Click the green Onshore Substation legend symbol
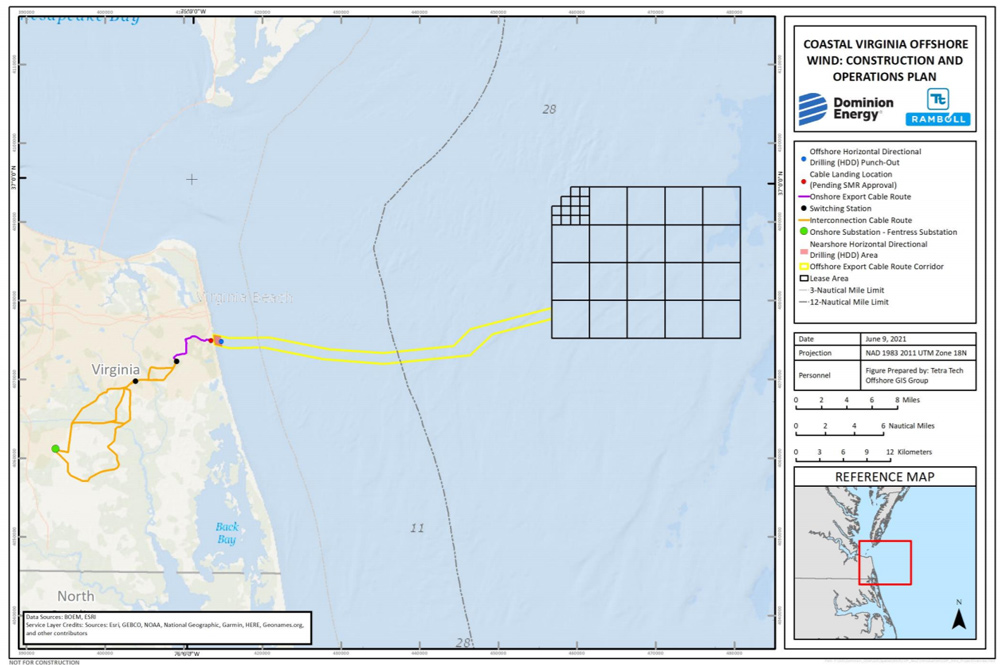This screenshot has height=665, width=1000. pyautogui.click(x=803, y=232)
